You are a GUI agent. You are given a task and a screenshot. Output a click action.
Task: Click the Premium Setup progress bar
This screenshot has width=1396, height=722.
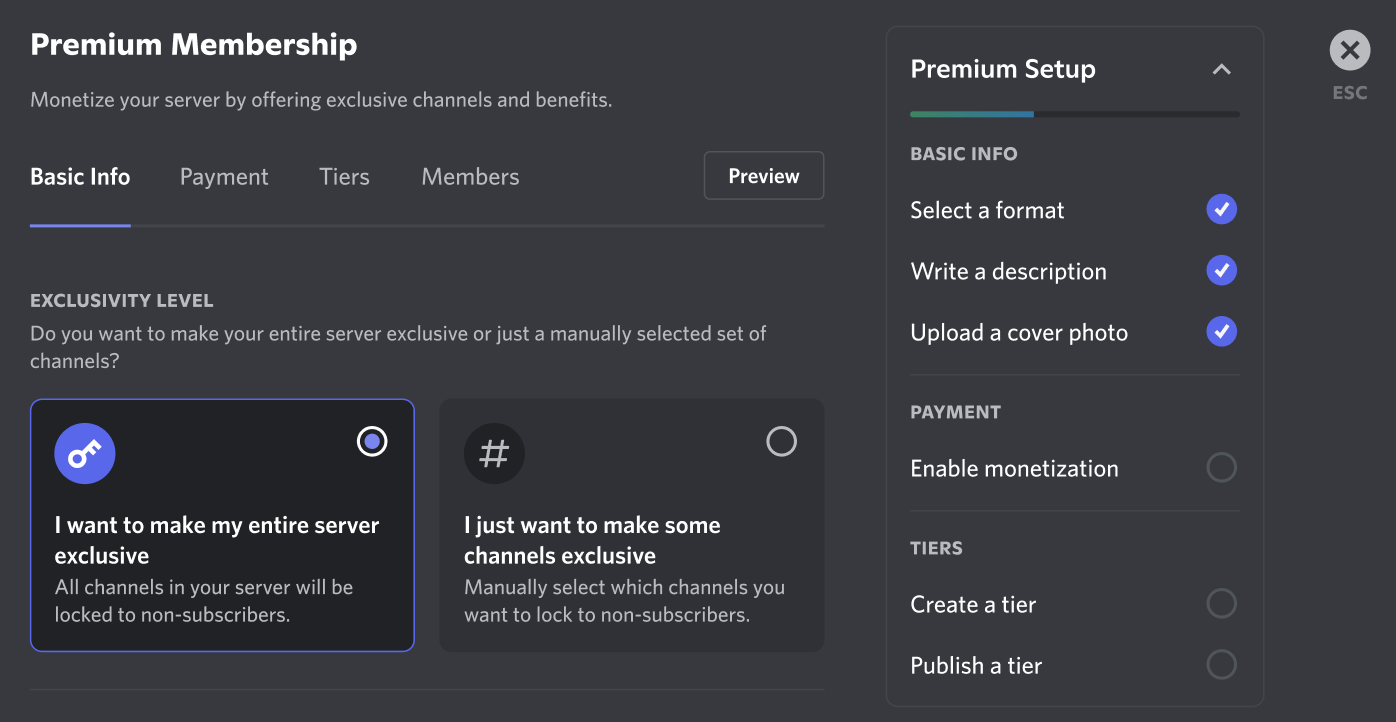[x=1075, y=115]
